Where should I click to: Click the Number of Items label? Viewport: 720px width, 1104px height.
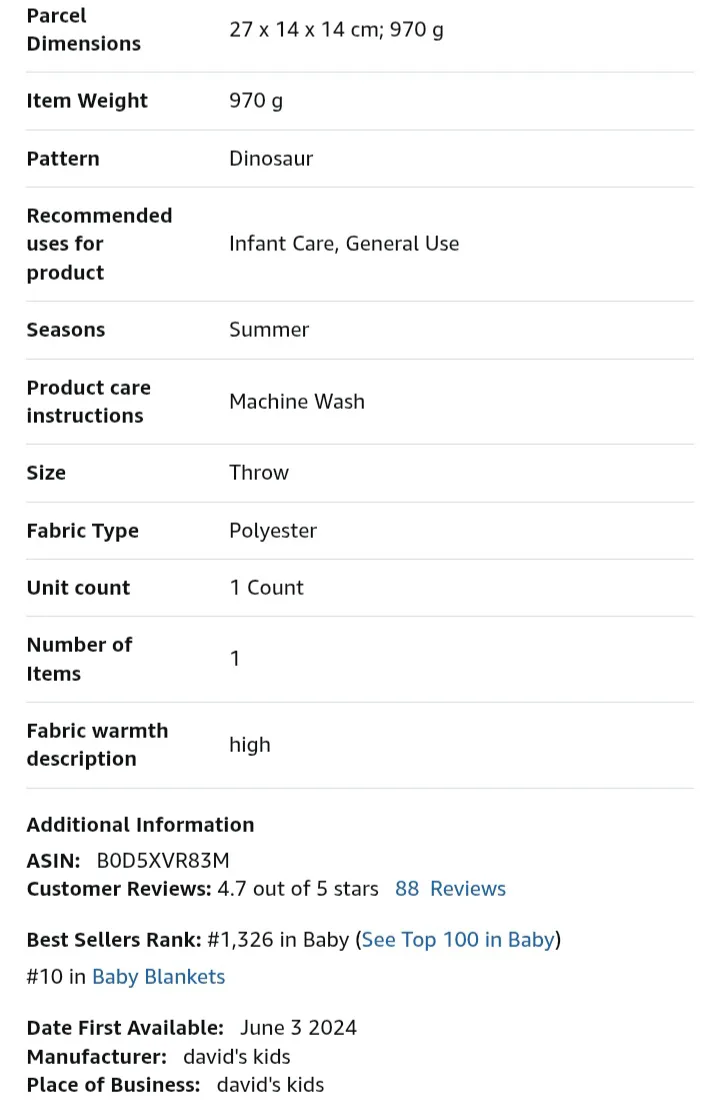point(79,659)
